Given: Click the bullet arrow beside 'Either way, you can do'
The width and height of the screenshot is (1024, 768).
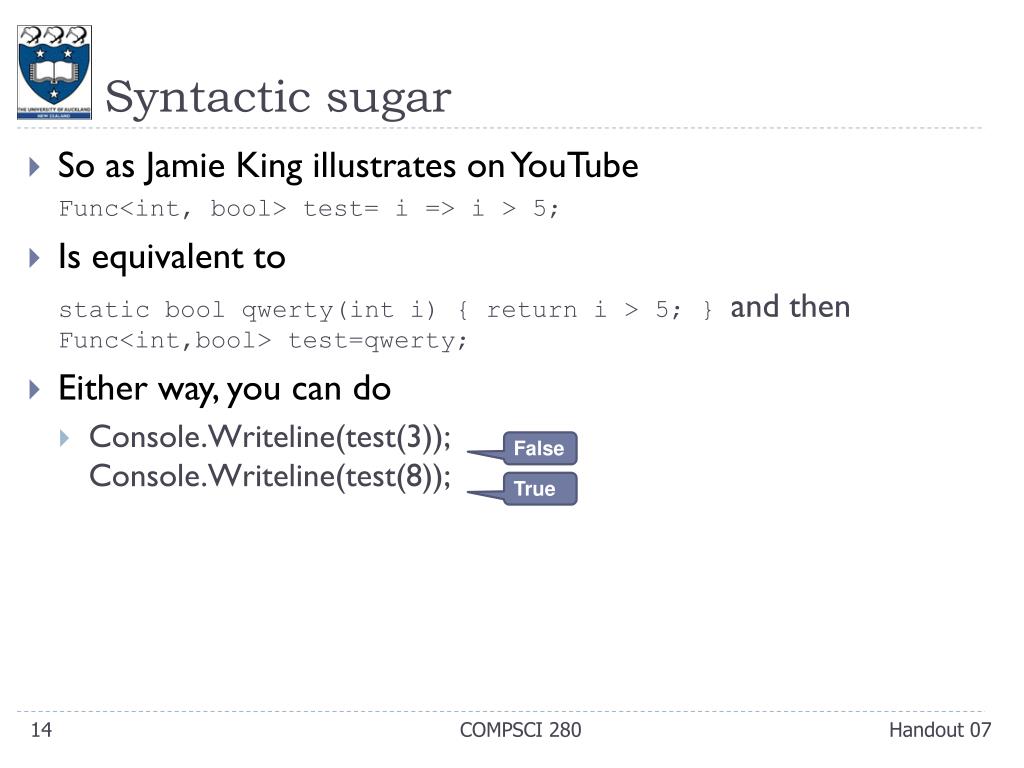Looking at the screenshot, I should click(x=35, y=390).
